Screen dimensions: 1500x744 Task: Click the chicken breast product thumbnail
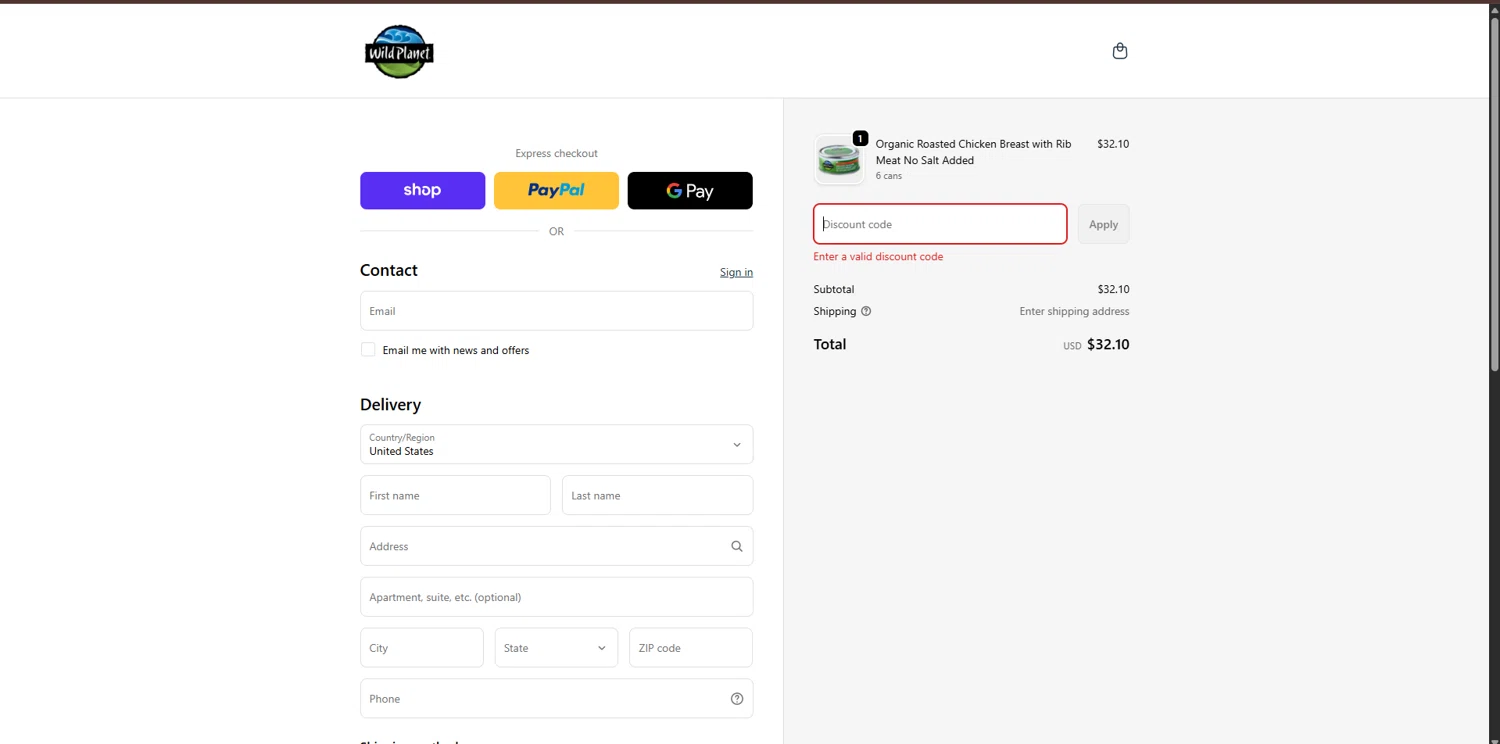839,160
